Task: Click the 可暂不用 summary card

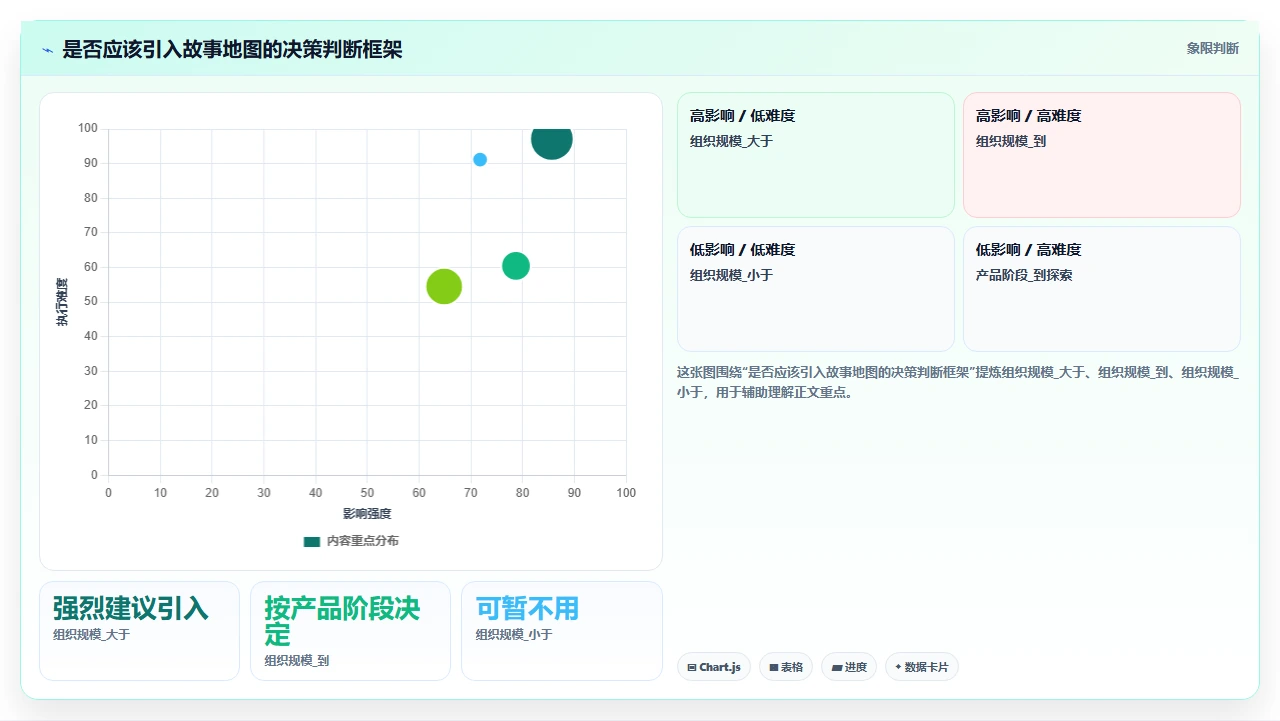Action: click(x=562, y=631)
